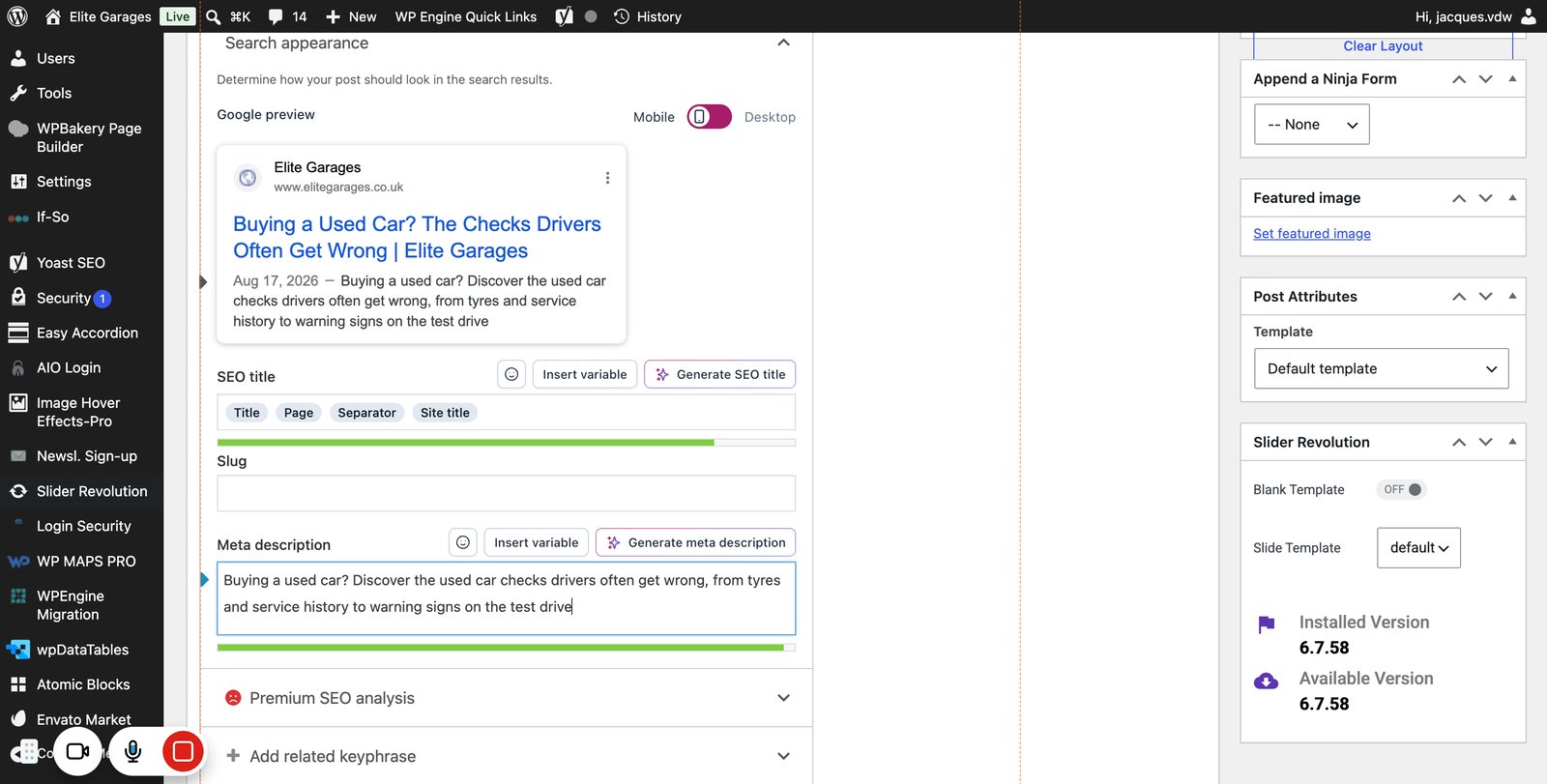Click the Installed Version flag icon
Viewport: 1547px width, 784px height.
pos(1267,624)
